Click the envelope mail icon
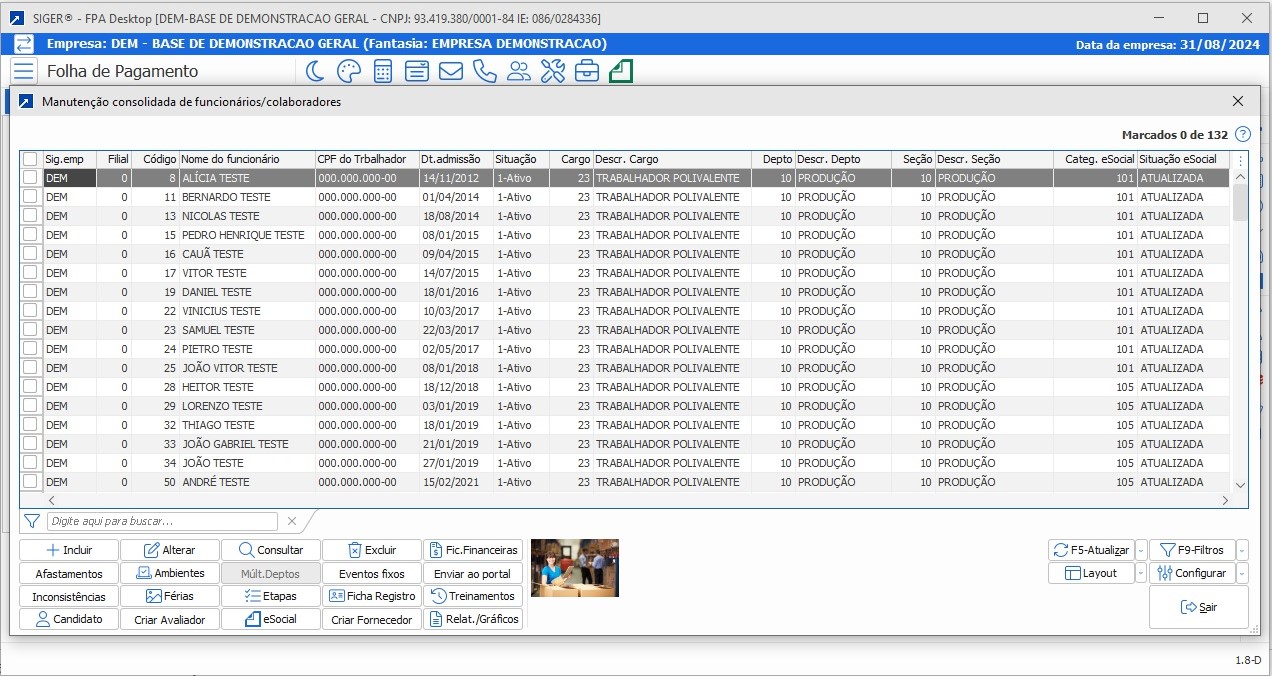The height and width of the screenshot is (677, 1272). (x=450, y=71)
